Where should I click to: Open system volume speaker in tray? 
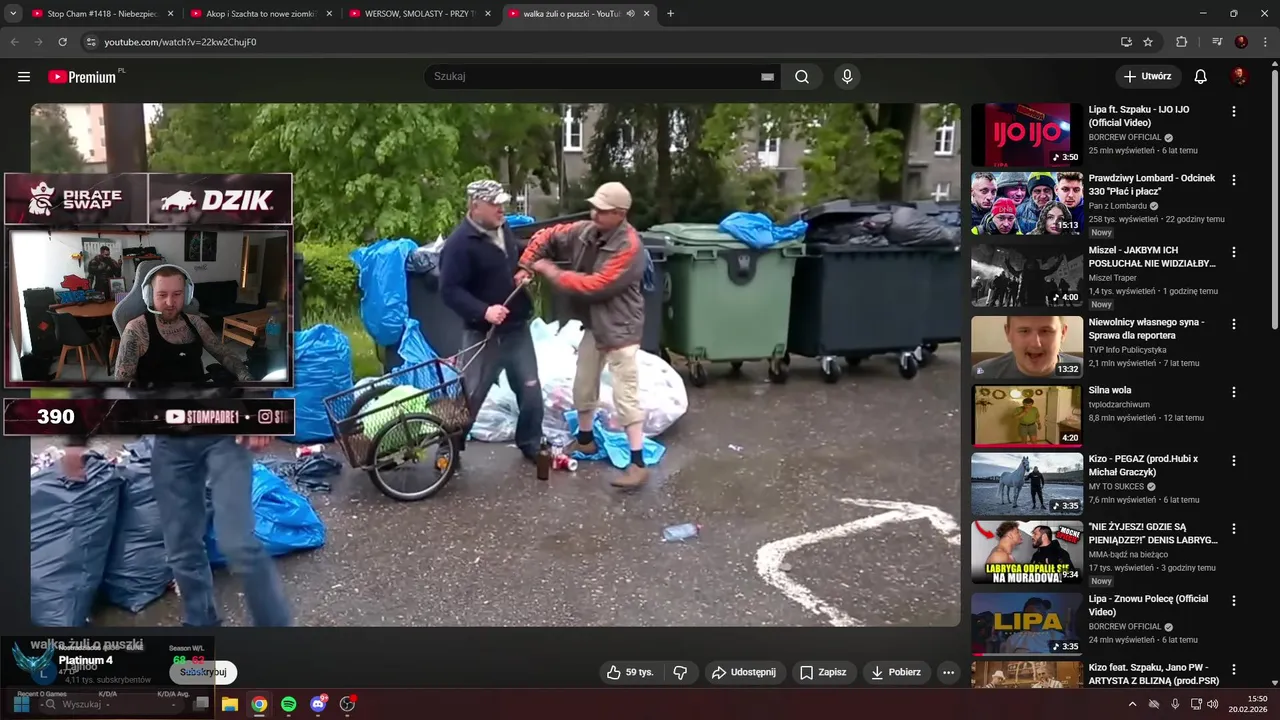[x=1212, y=704]
